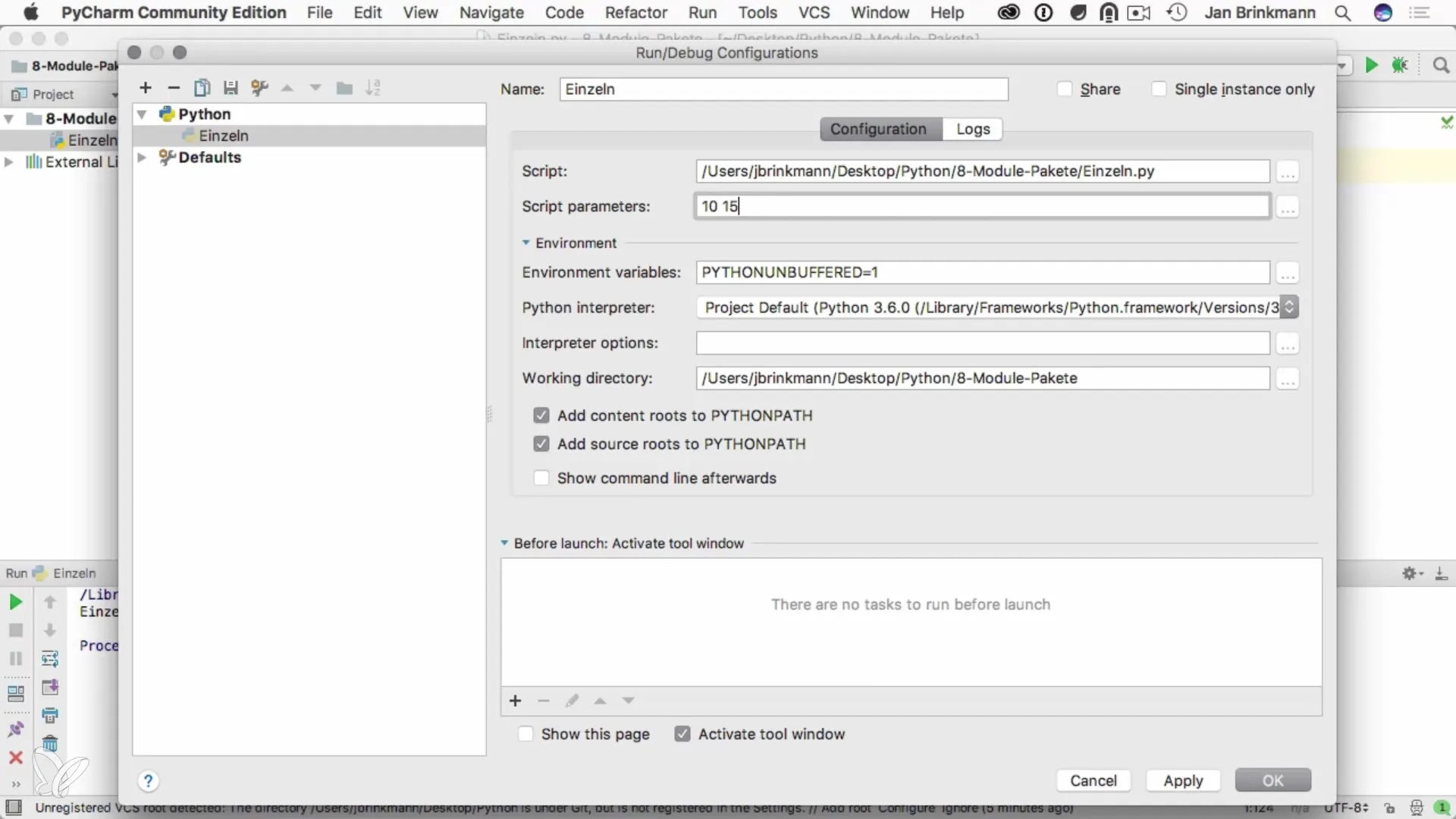
Task: Switch to the Logs tab
Action: click(x=973, y=129)
